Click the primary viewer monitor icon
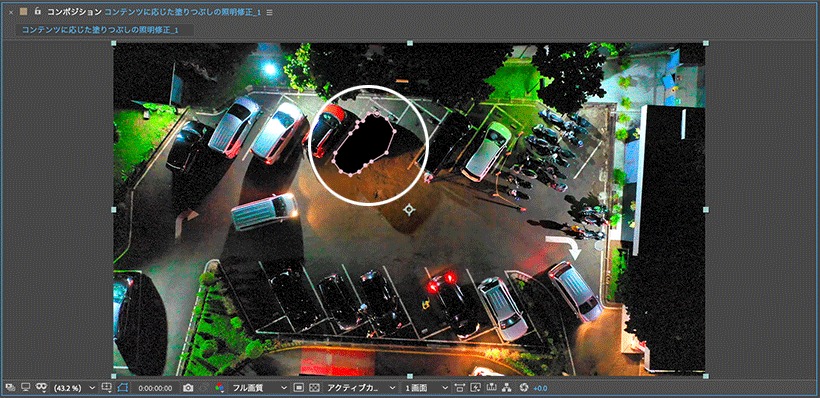 25,388
